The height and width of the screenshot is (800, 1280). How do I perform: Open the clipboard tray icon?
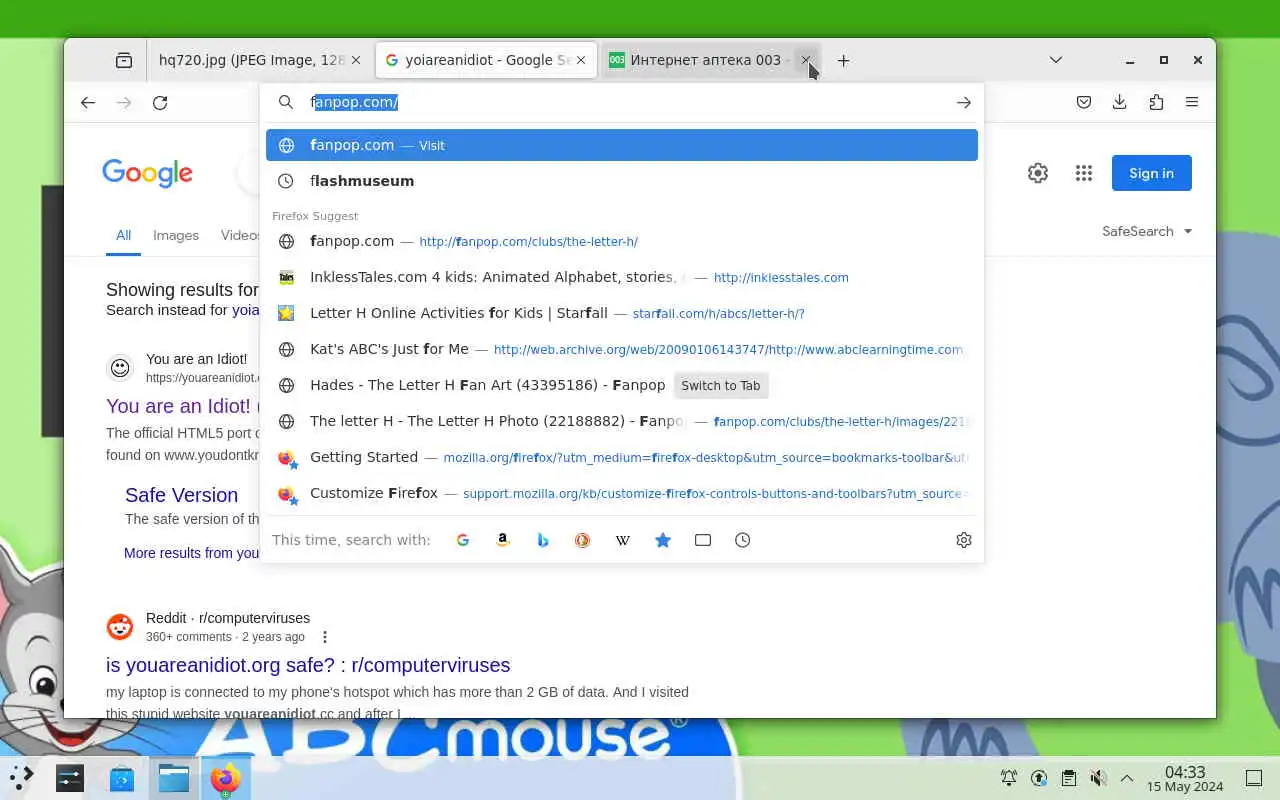[x=1068, y=778]
